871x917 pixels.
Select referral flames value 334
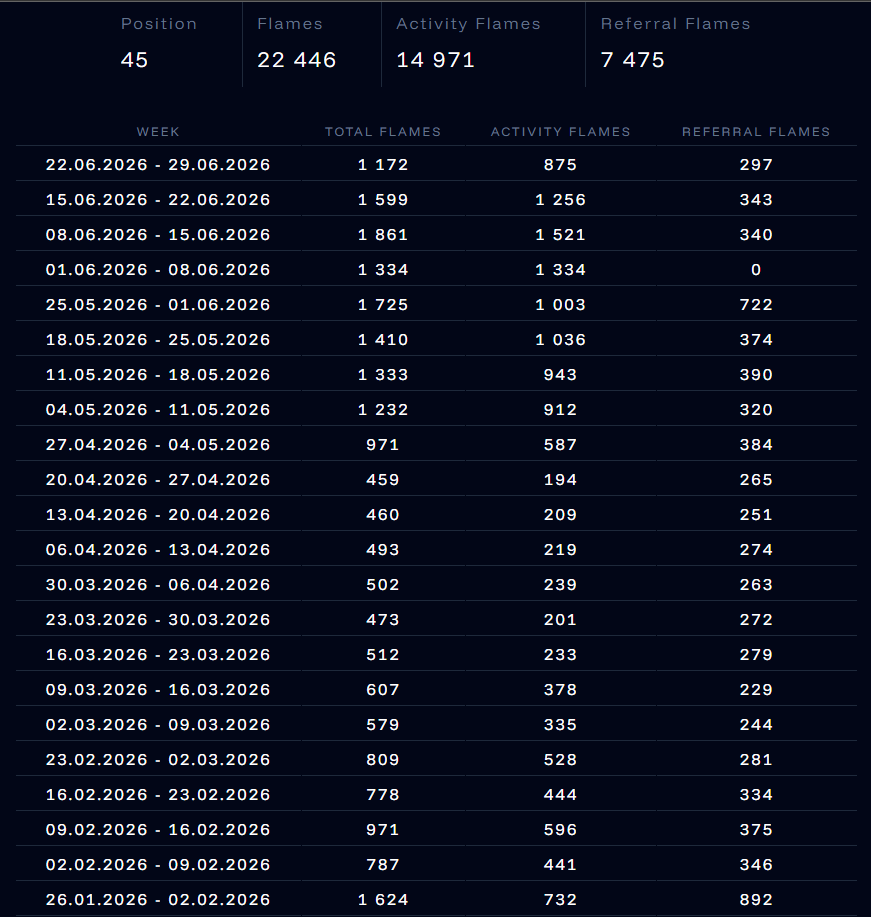click(x=756, y=795)
